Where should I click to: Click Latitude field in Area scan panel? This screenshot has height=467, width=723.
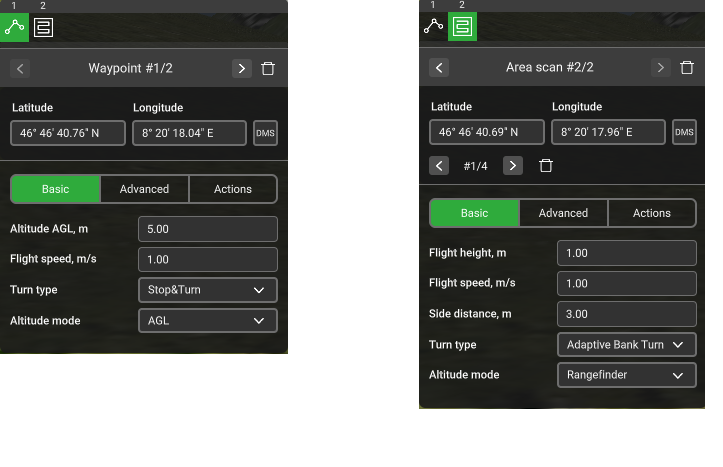tap(487, 132)
